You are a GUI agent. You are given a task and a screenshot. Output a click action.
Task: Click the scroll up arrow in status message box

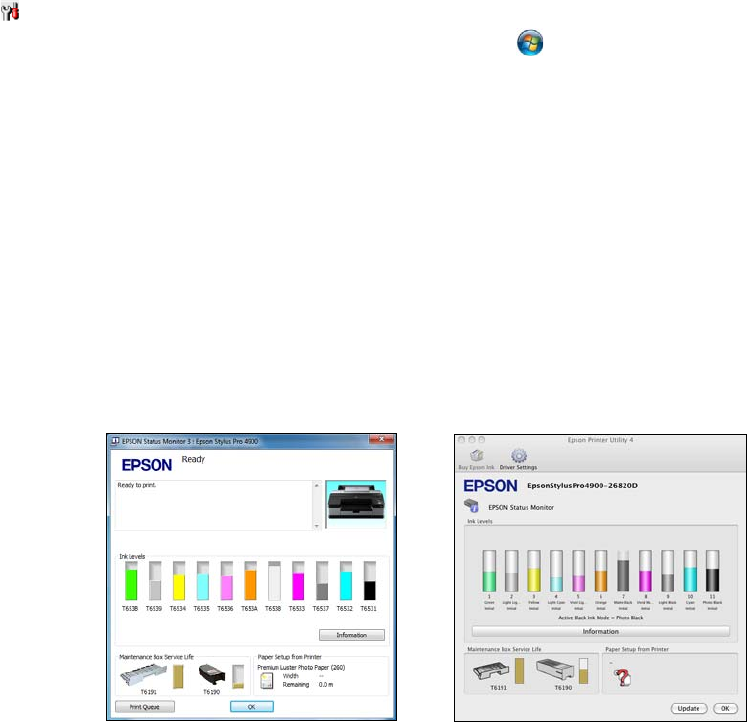pyautogui.click(x=317, y=485)
